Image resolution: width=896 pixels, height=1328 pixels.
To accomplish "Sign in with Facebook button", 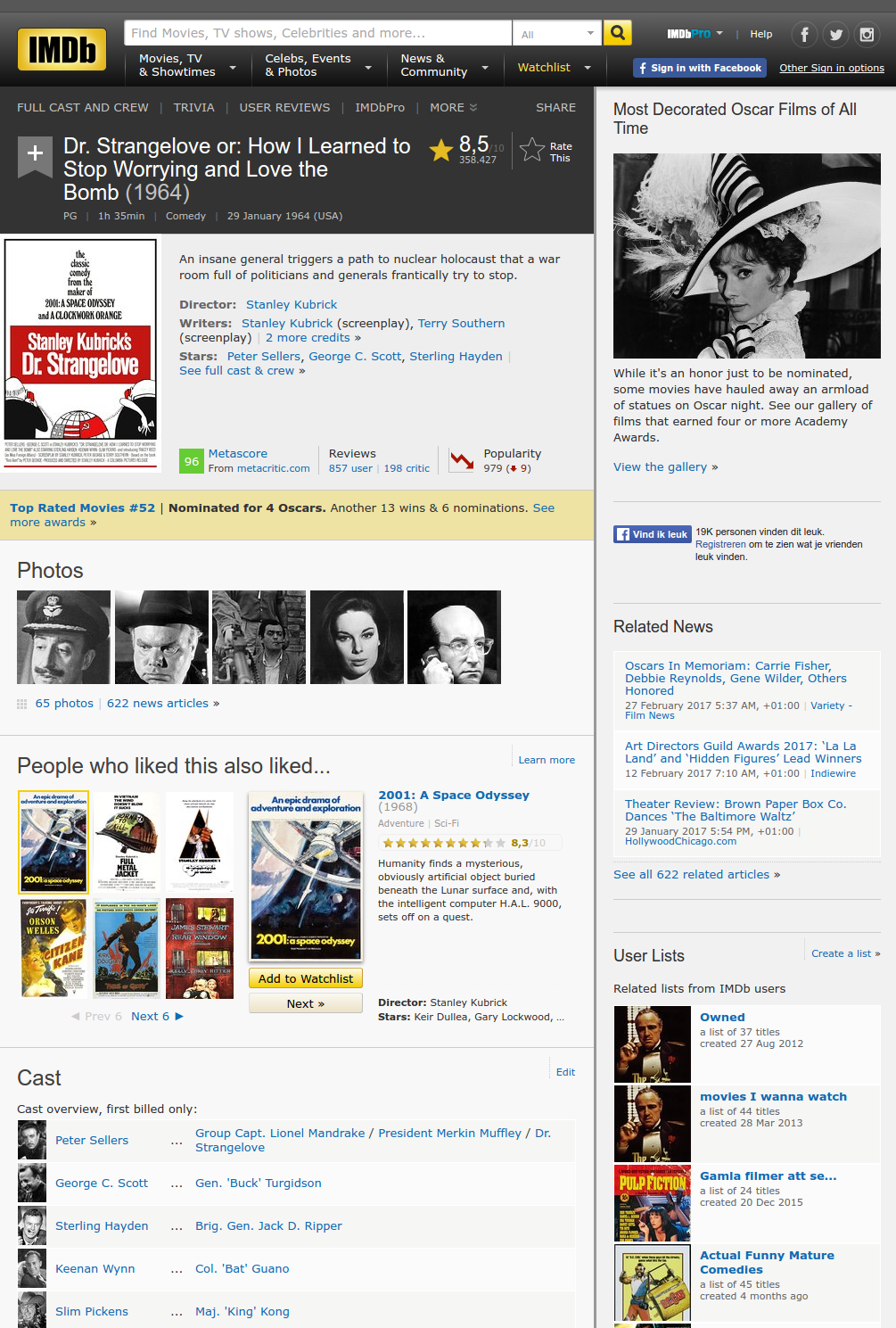I will pos(699,68).
